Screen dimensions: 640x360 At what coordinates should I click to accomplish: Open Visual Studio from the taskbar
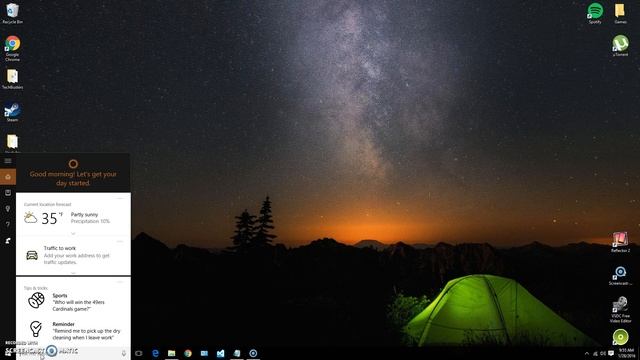pyautogui.click(x=220, y=353)
